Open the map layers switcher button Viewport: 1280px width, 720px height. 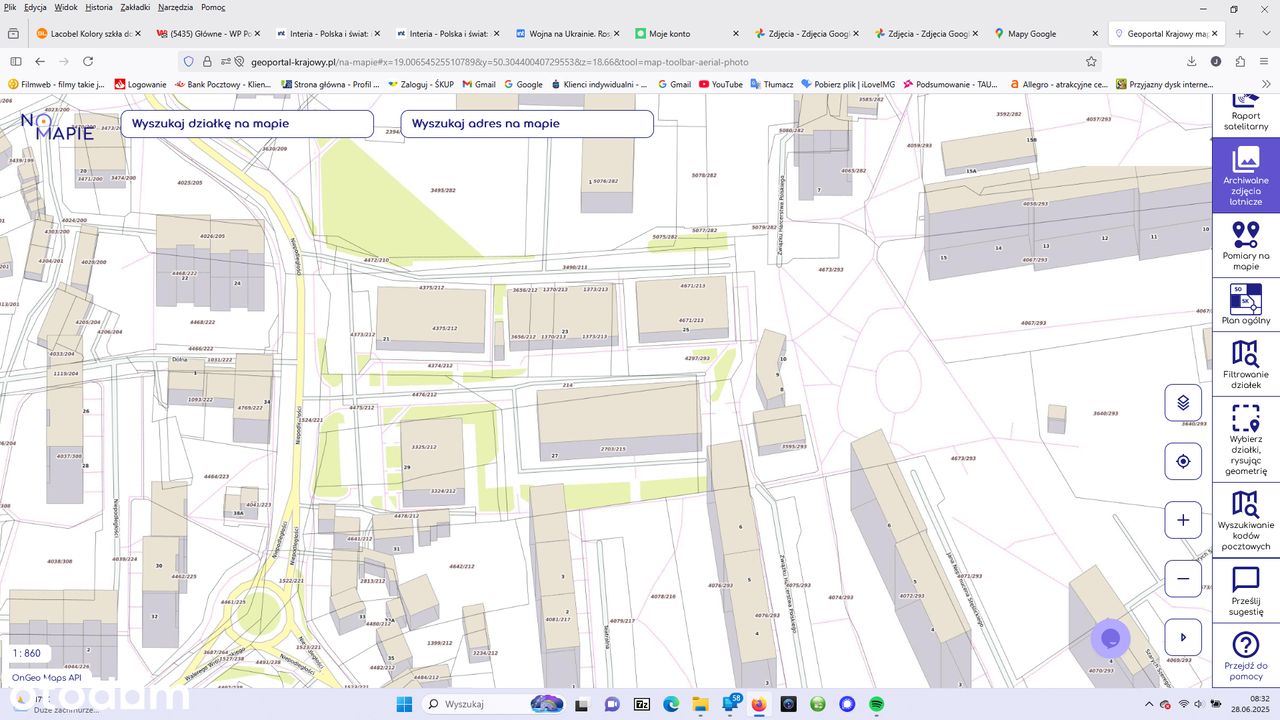coord(1183,403)
